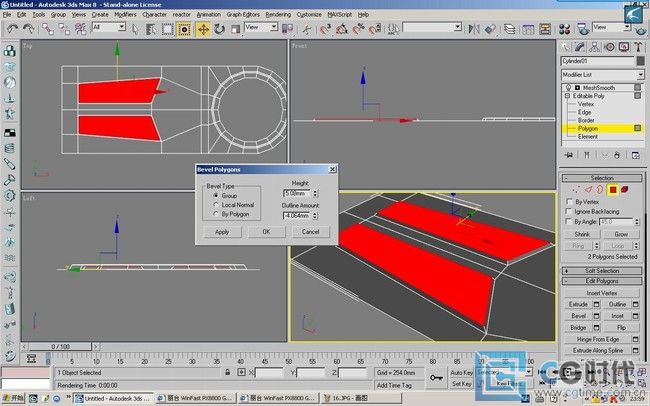Toggle the Angle Snap icon
The height and width of the screenshot is (406, 650).
click(342, 29)
